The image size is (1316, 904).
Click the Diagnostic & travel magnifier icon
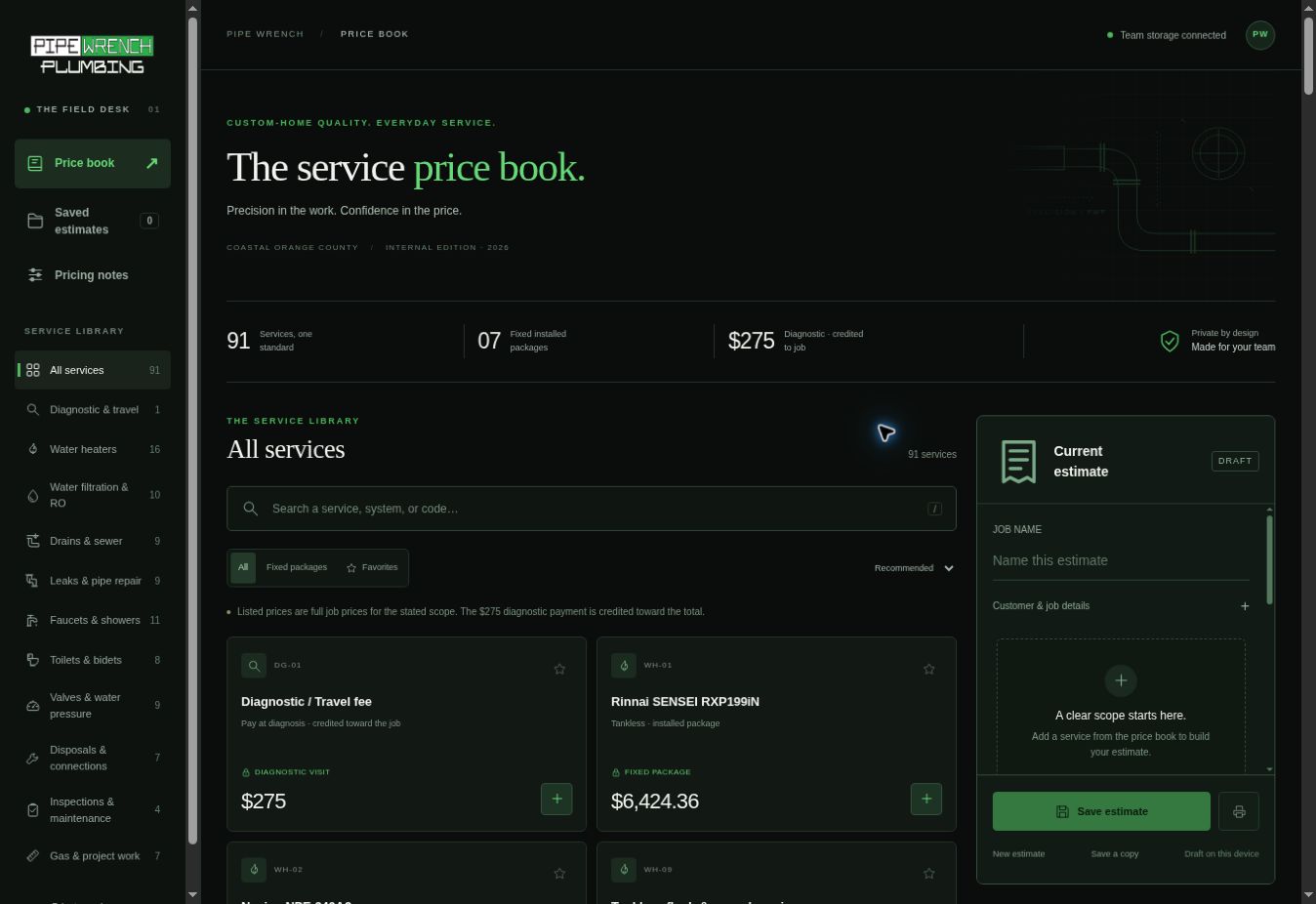(x=33, y=410)
